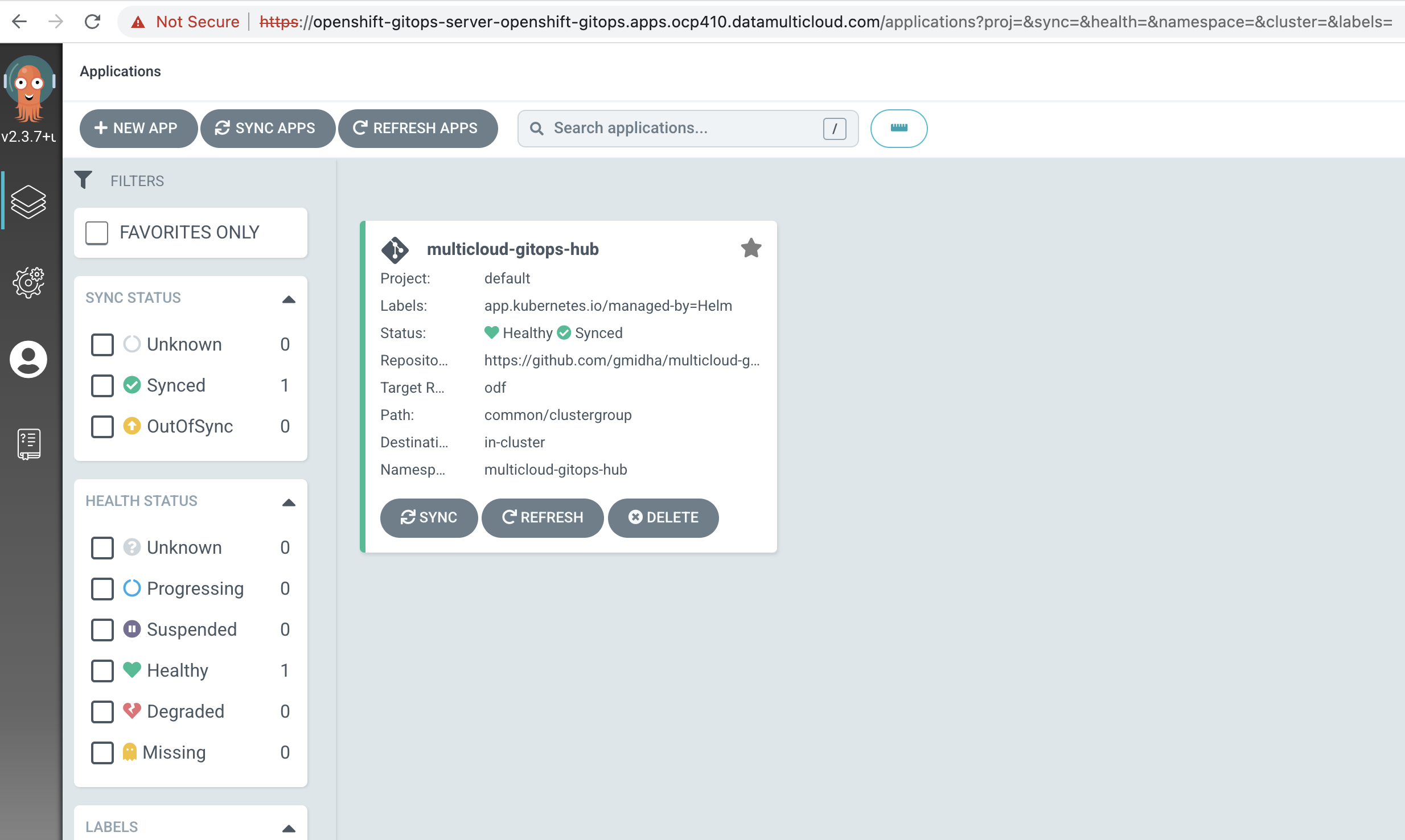Delete the multicloud-gitops-hub application

[663, 517]
